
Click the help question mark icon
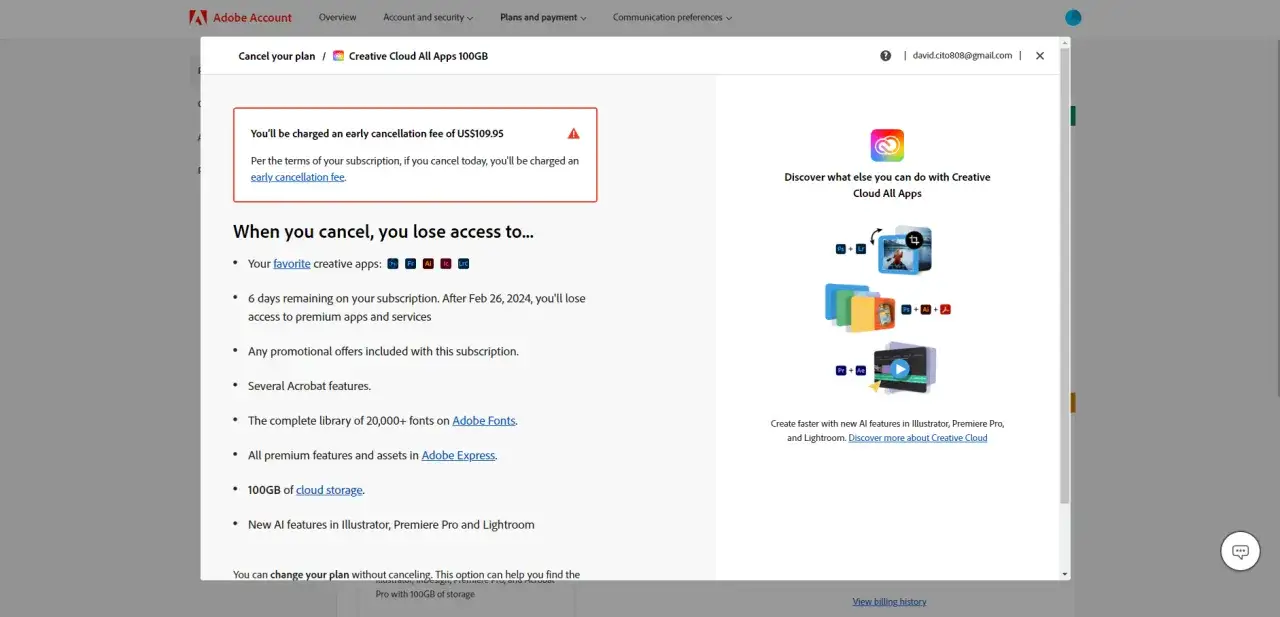pos(885,56)
